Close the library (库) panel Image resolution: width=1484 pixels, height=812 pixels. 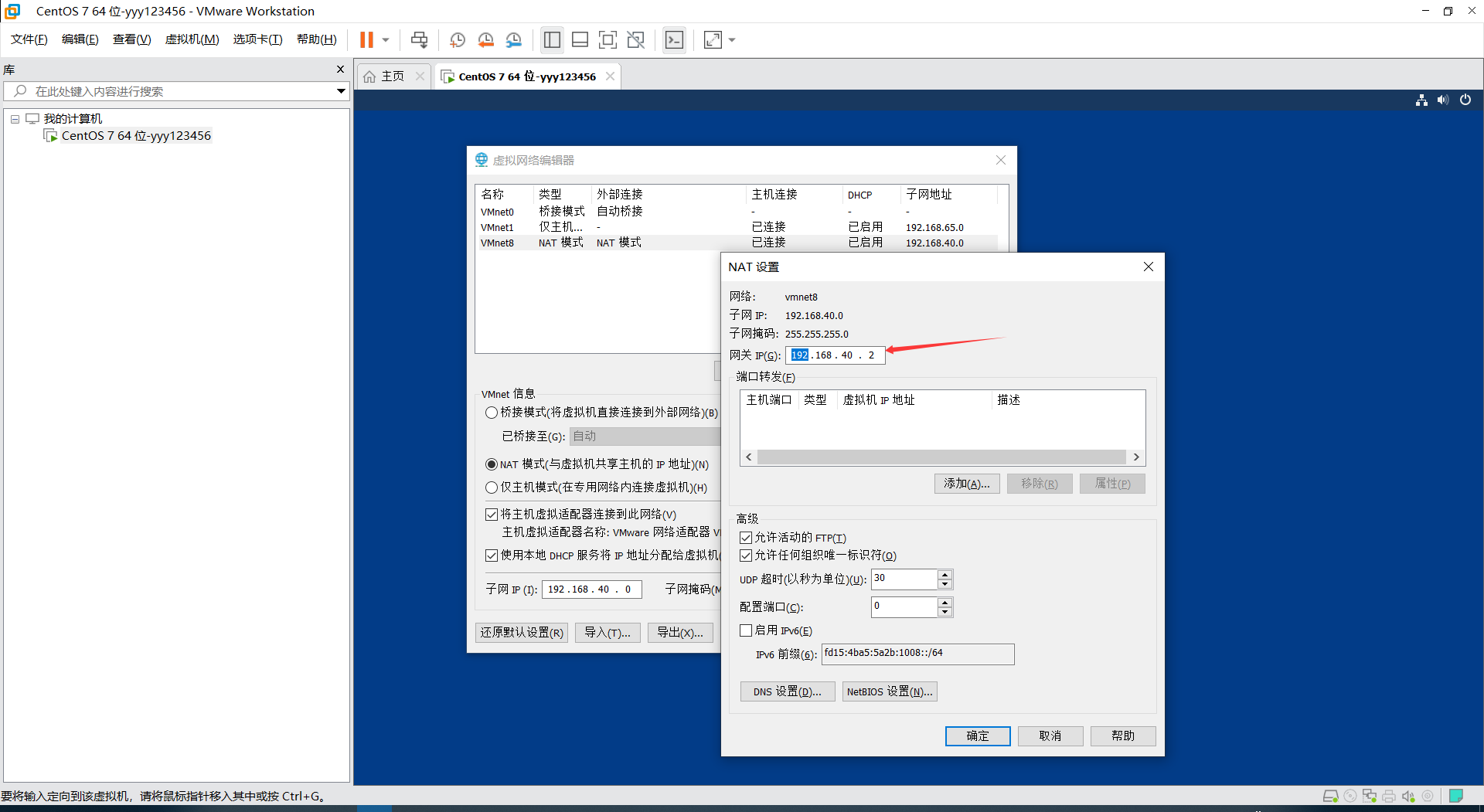click(340, 70)
